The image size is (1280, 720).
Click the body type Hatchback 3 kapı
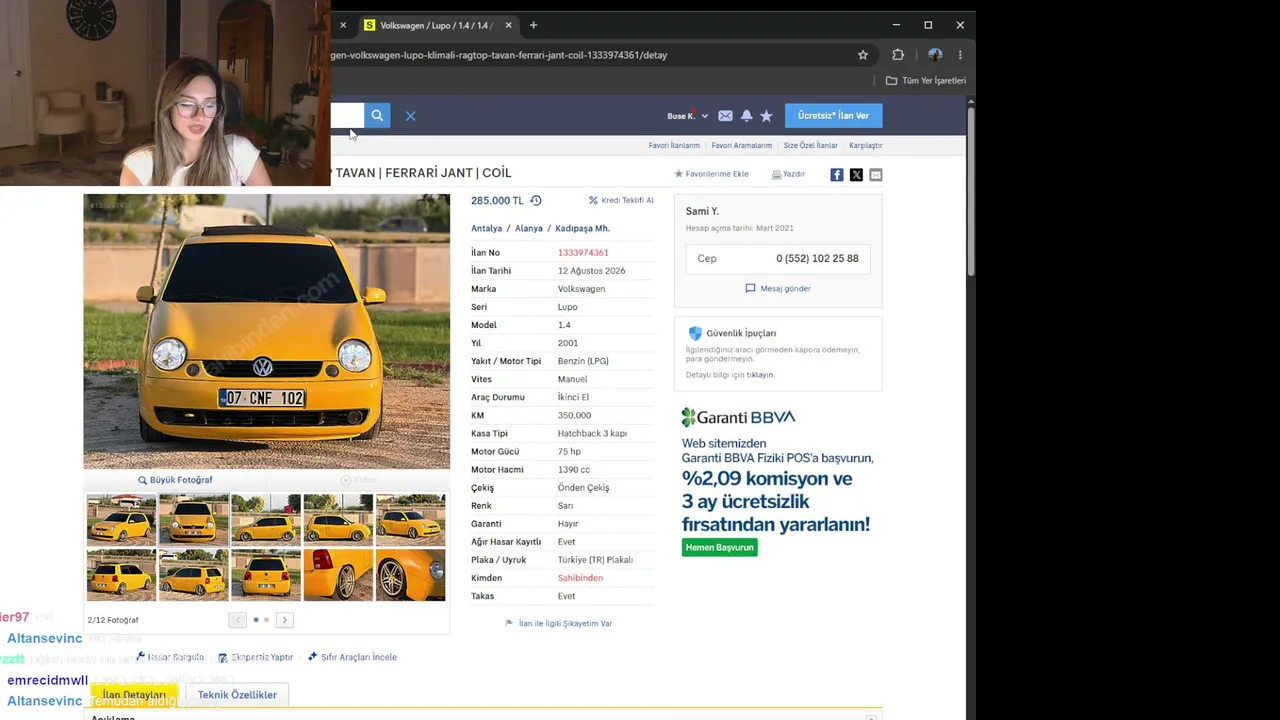[x=592, y=433]
